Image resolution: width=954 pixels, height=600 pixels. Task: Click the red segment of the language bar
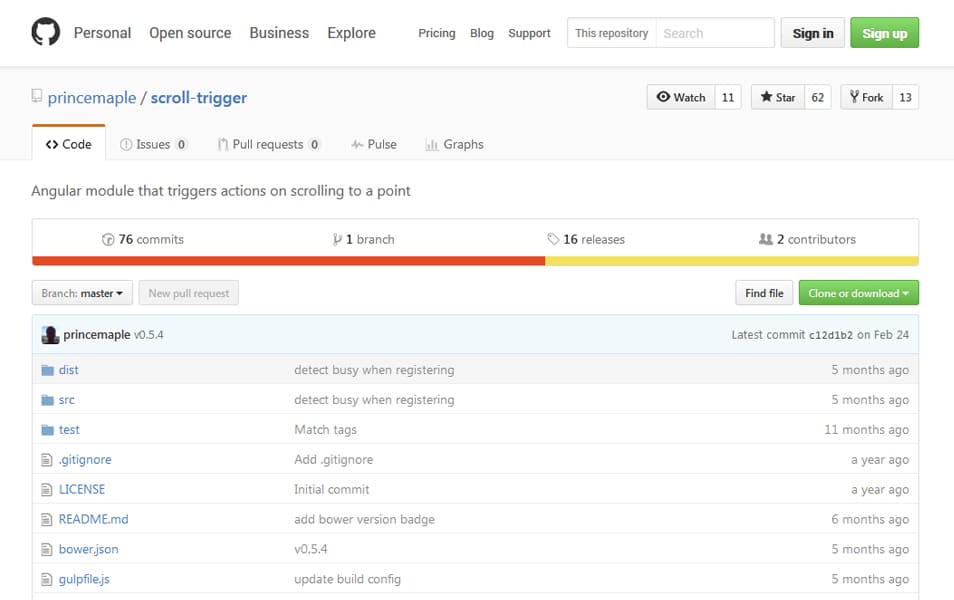(288, 261)
